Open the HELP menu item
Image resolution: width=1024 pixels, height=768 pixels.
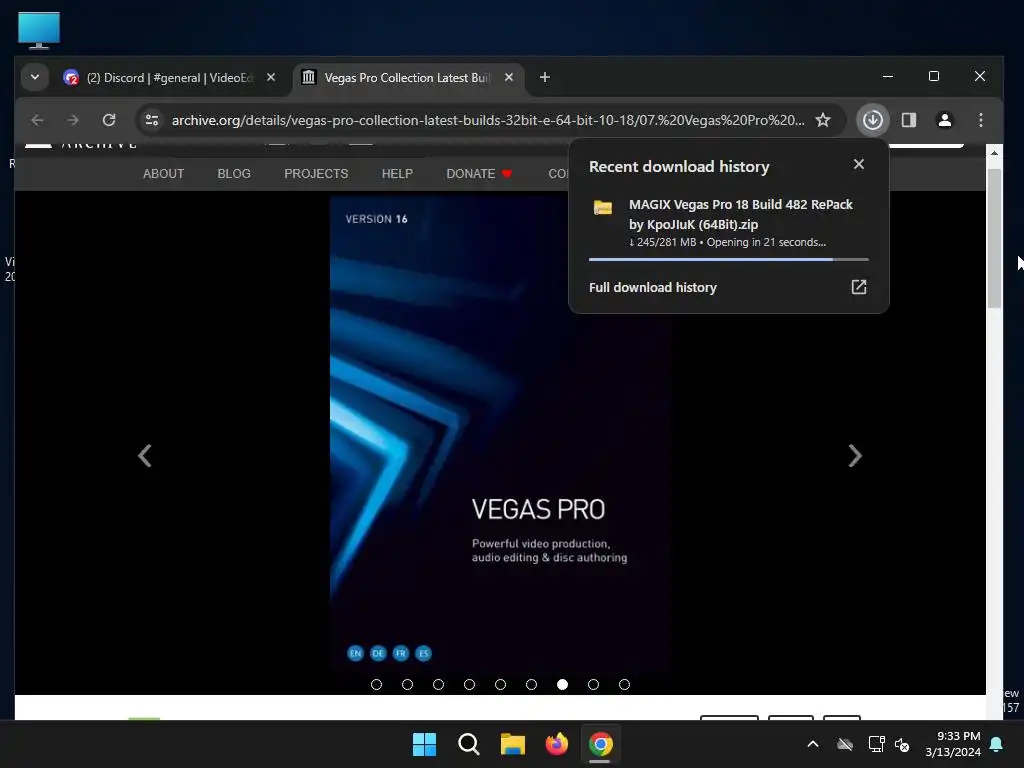point(397,174)
